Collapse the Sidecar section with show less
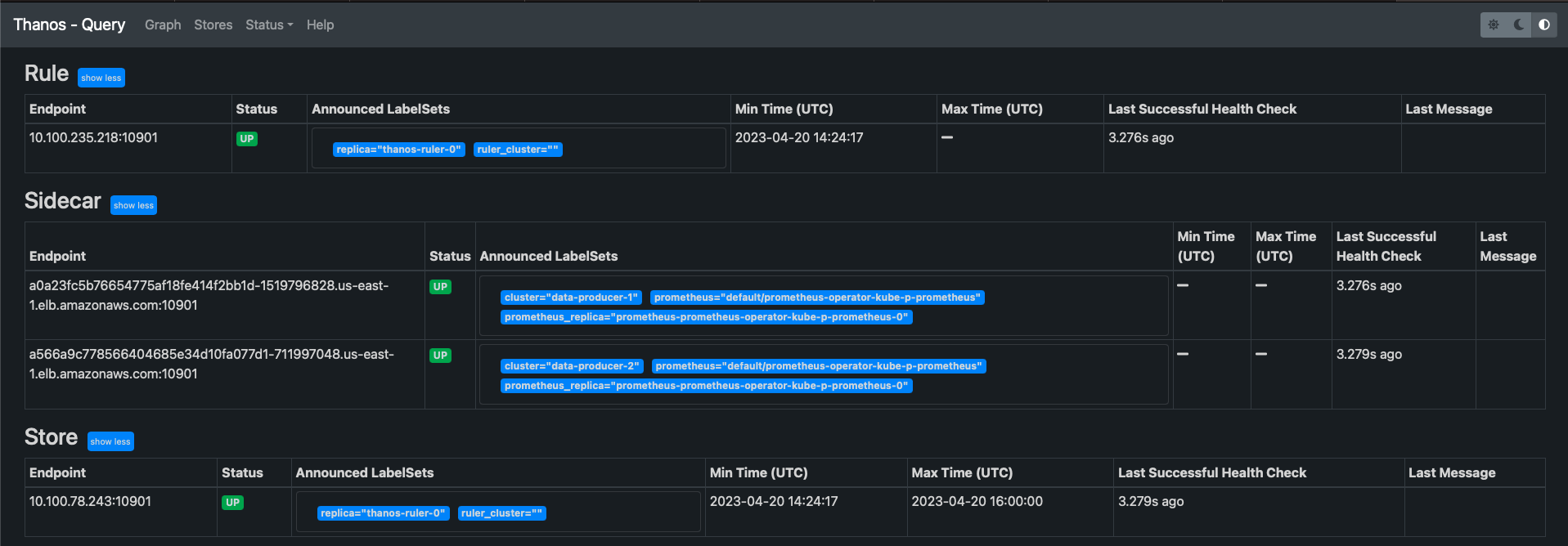Screen dimensions: 1568x546 coord(133,205)
